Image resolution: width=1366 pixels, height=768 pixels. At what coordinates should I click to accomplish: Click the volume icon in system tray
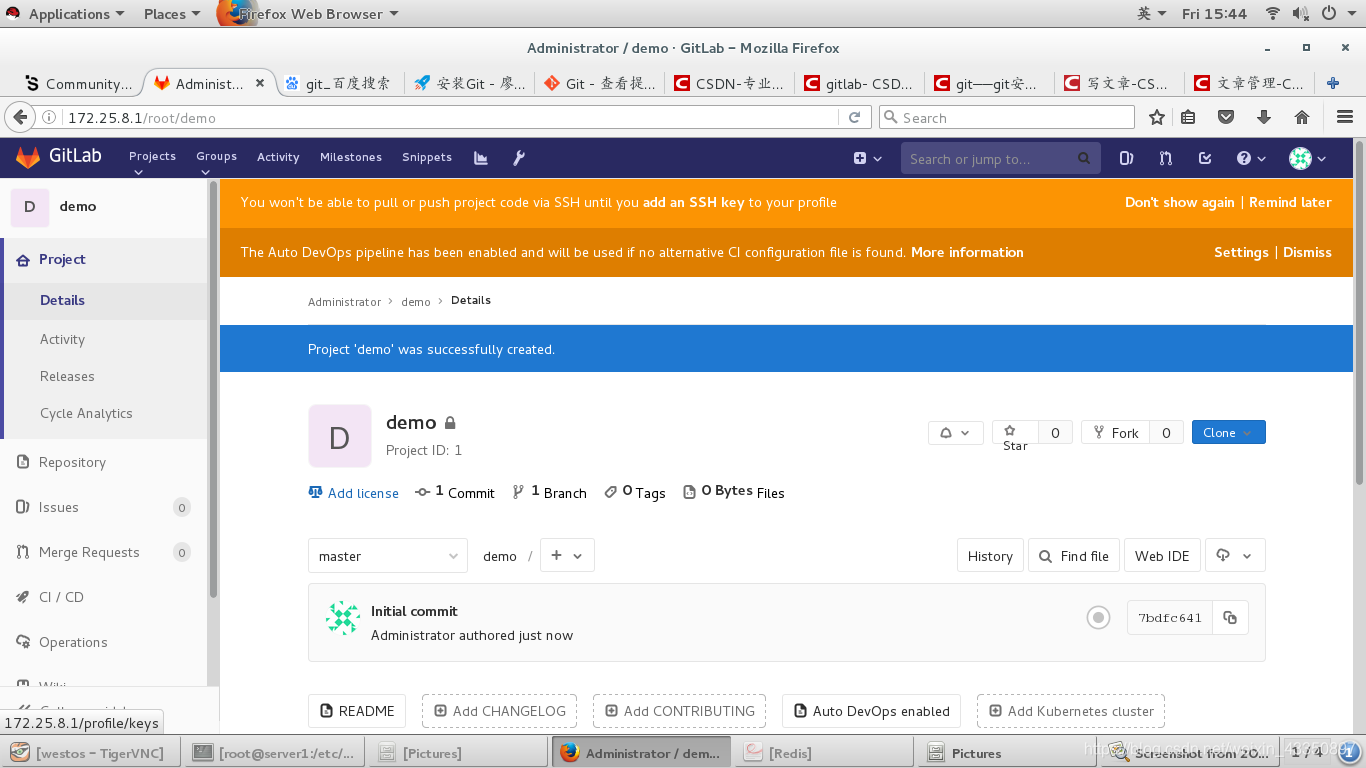(1300, 13)
